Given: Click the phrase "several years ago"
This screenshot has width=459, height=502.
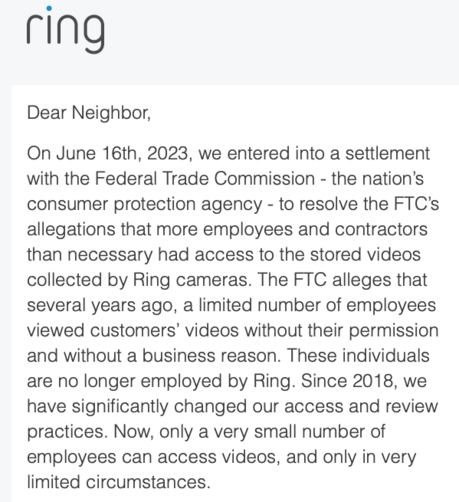Looking at the screenshot, I should (x=102, y=305).
